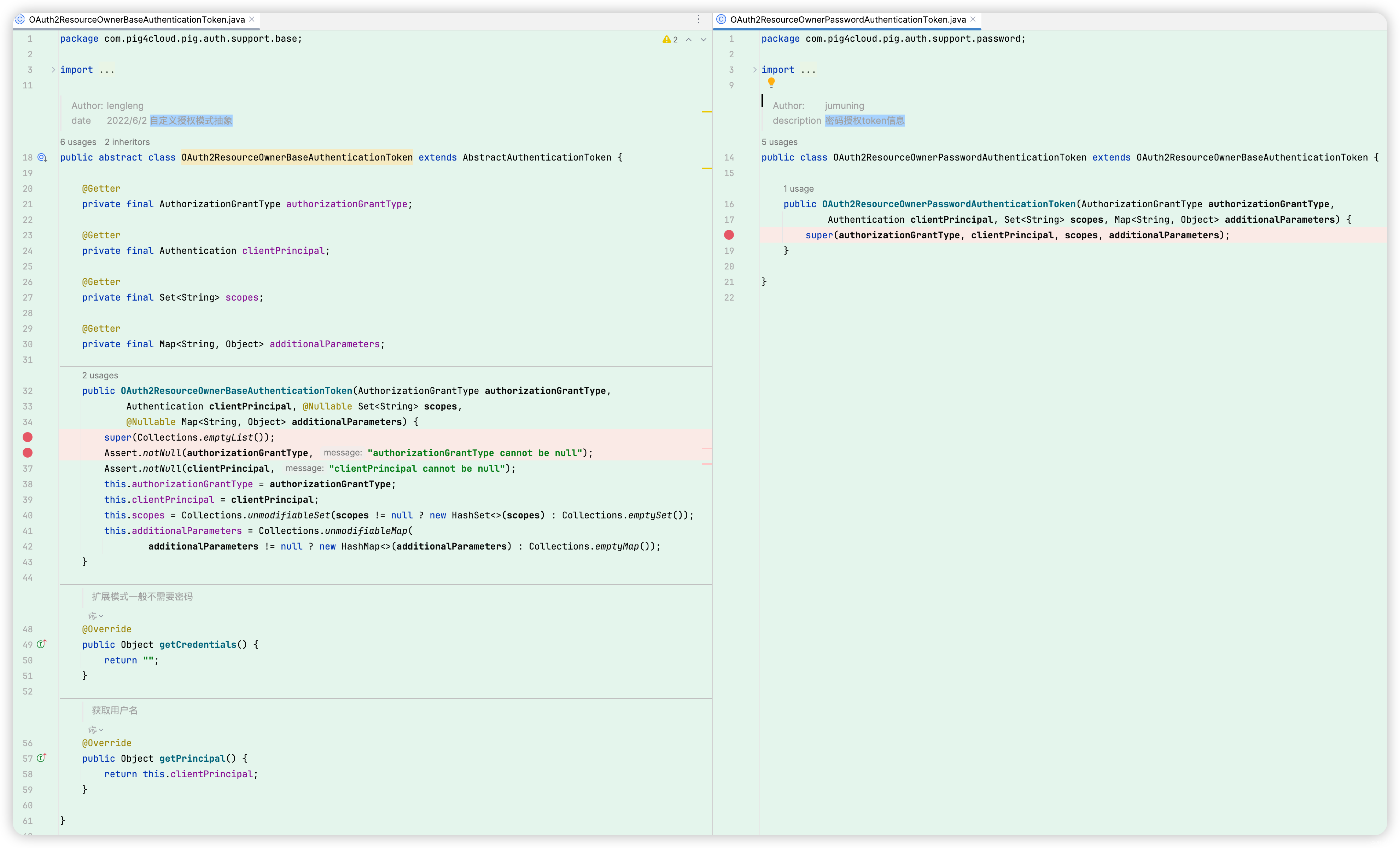Click AbstractAuthenticationToken in the extends clause
This screenshot has width=1400, height=848.
click(x=537, y=157)
